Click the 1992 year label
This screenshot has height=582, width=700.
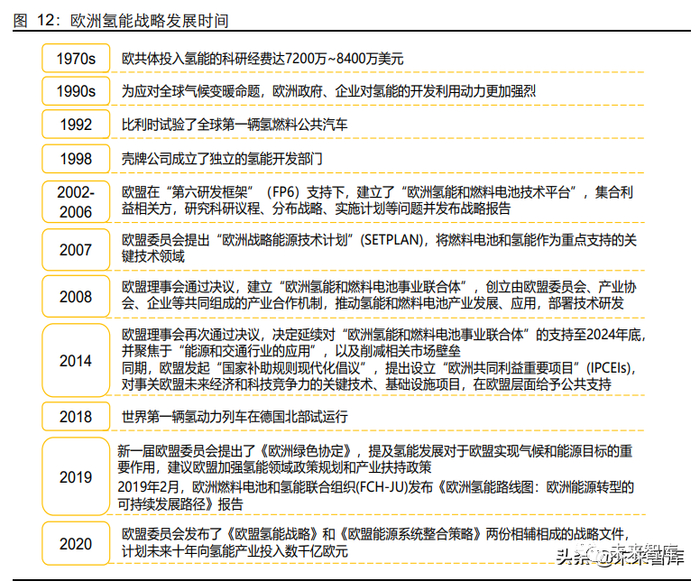(76, 124)
